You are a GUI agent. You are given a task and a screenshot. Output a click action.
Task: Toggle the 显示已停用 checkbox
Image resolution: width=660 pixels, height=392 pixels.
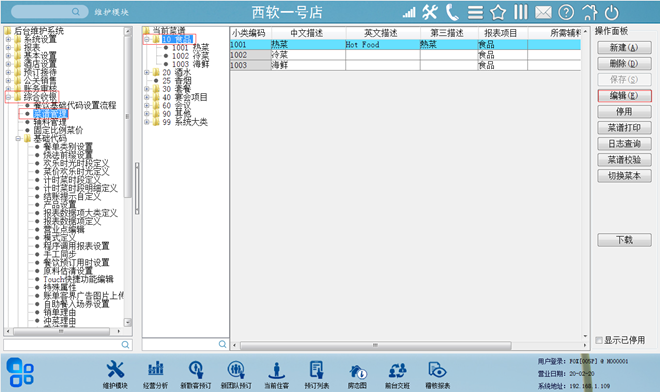[599, 340]
